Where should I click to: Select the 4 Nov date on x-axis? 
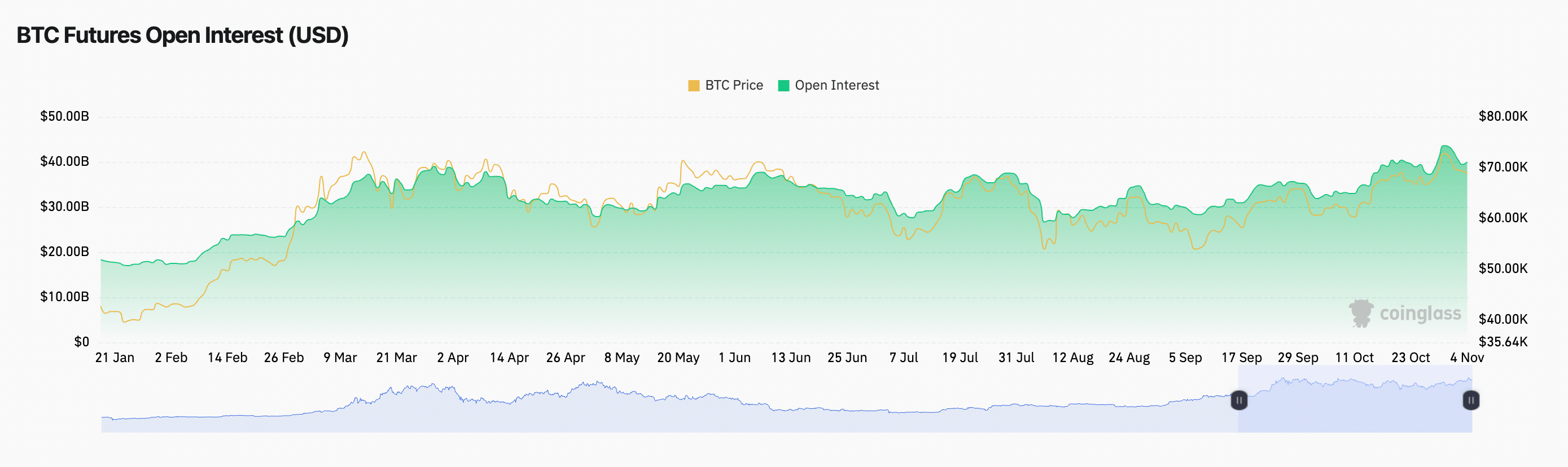1466,358
